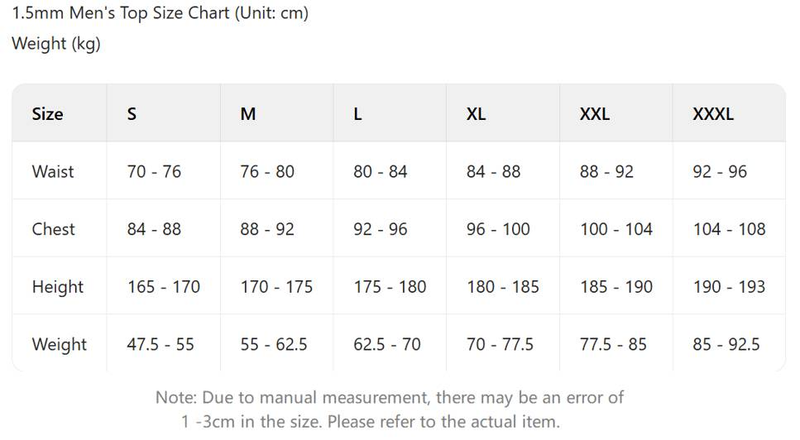Select the Size header cell
This screenshot has width=800, height=440.
coord(48,114)
